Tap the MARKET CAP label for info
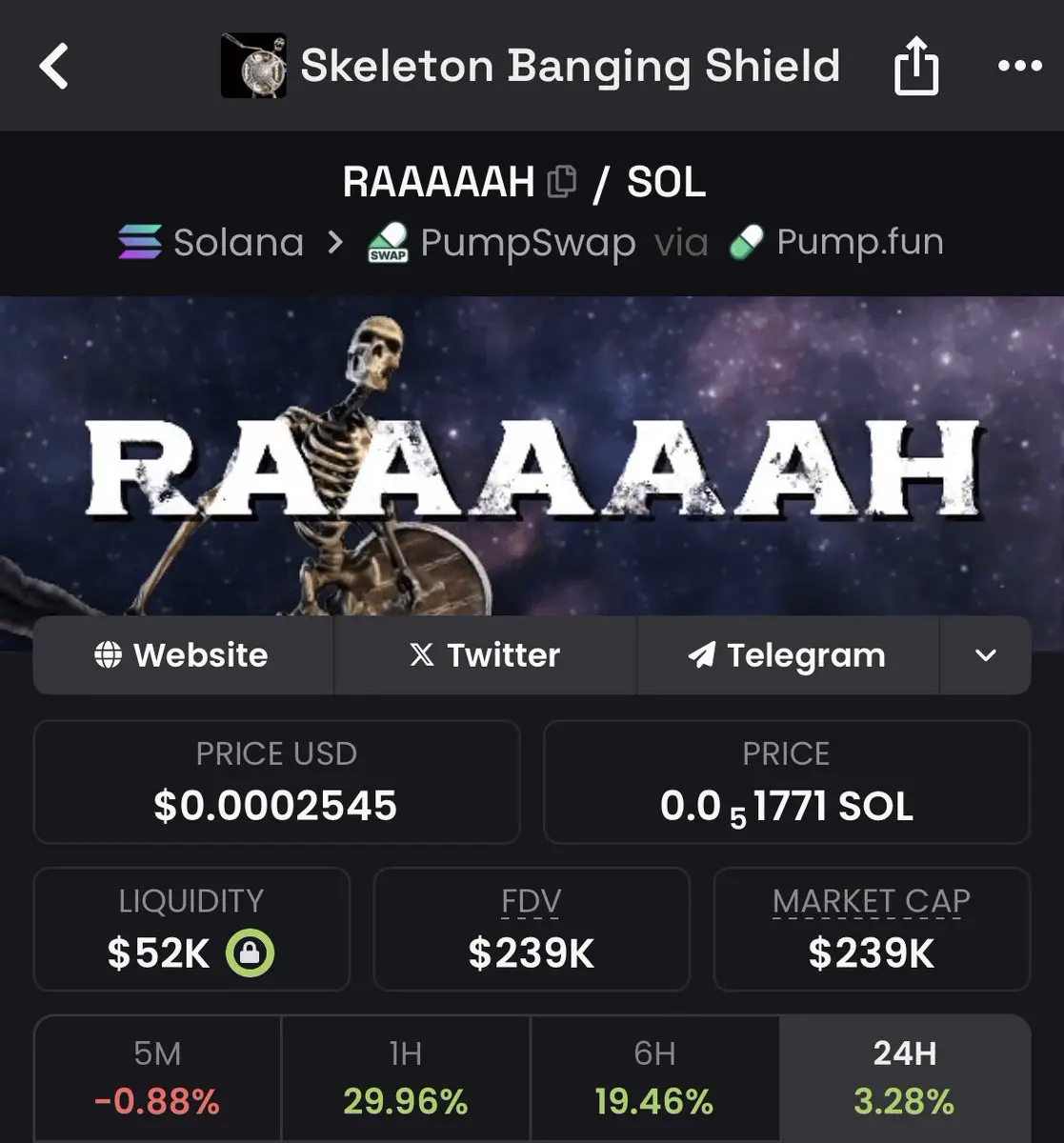Viewport: 1064px width, 1143px height. pos(872,901)
